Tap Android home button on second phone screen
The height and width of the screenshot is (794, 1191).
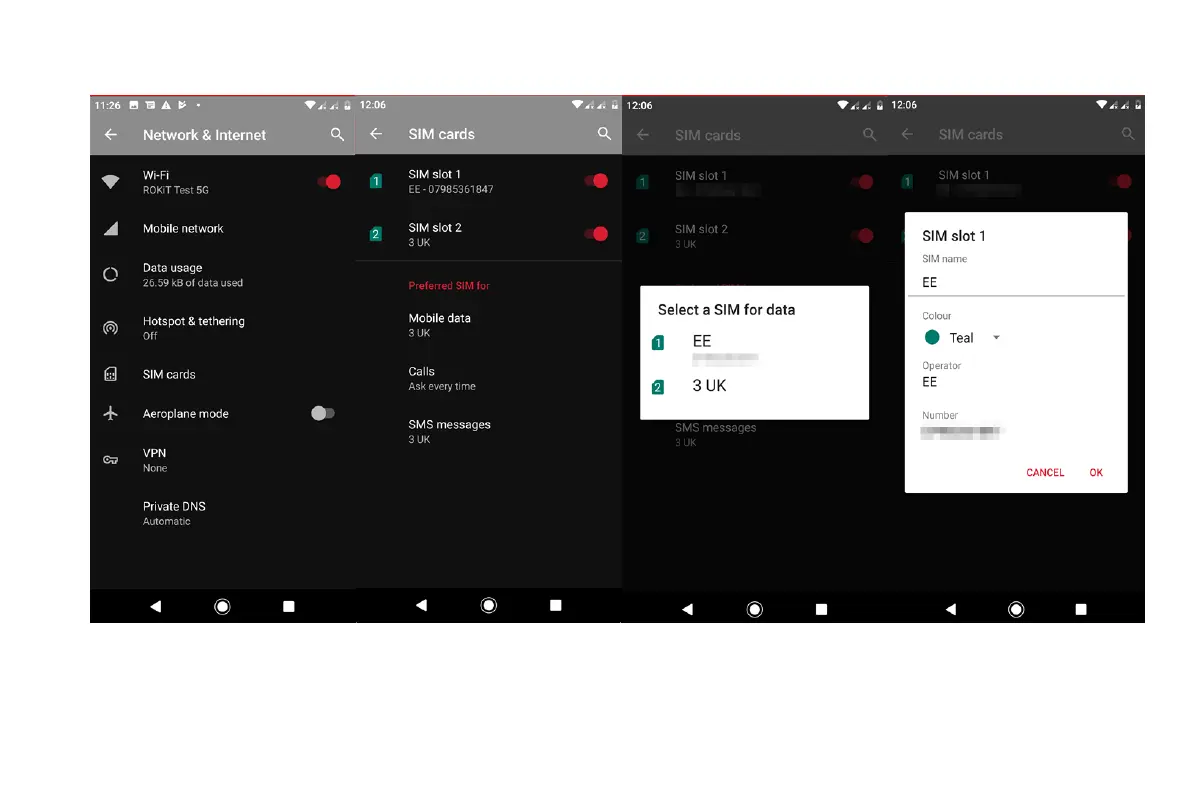[489, 606]
